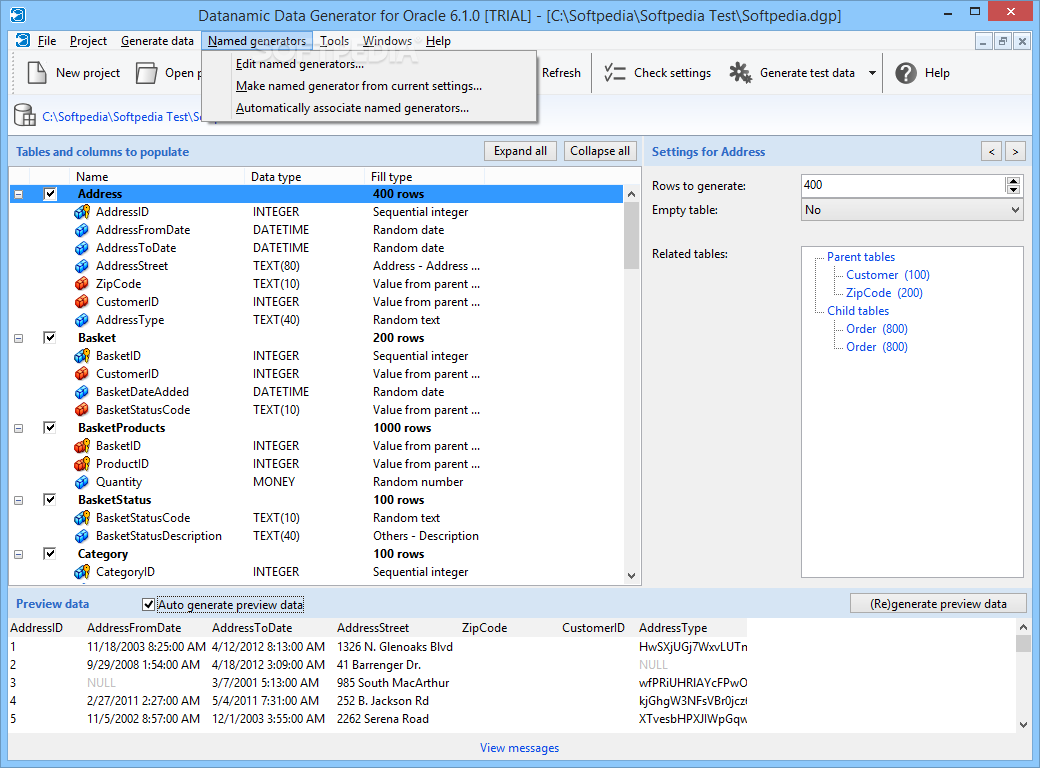The width and height of the screenshot is (1040, 768).
Task: Click the AddressType column icon
Action: pyautogui.click(x=82, y=320)
